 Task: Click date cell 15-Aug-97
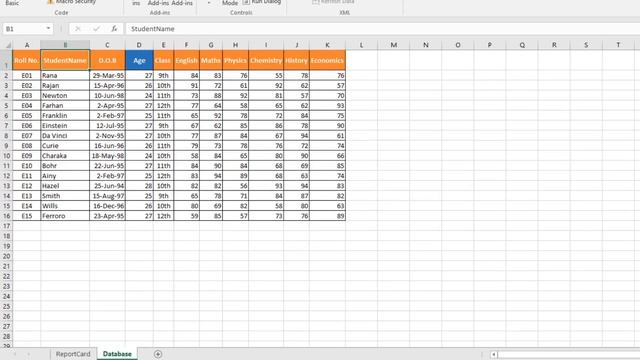point(107,196)
